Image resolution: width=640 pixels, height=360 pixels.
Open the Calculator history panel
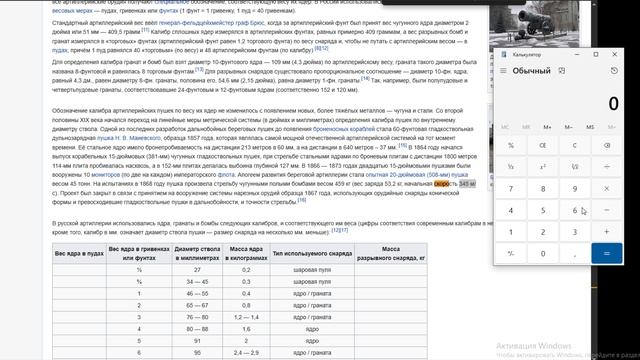(614, 71)
